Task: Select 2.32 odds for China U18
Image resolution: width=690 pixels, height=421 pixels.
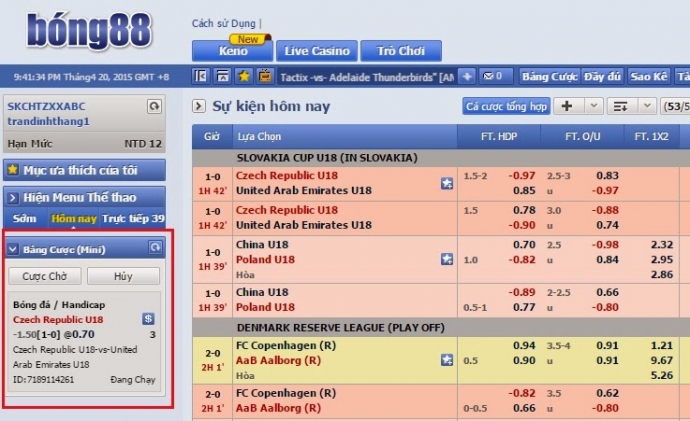Action: (x=661, y=244)
